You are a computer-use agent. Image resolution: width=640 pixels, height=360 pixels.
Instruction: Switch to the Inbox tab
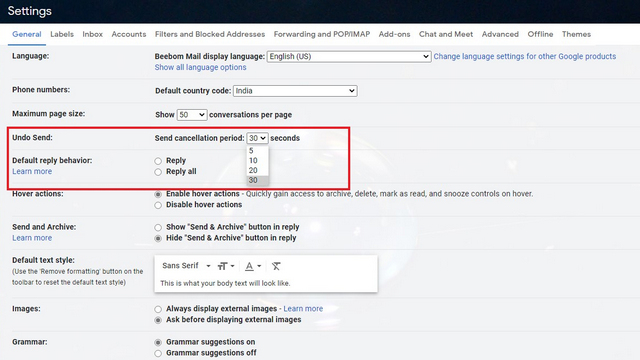pyautogui.click(x=93, y=34)
